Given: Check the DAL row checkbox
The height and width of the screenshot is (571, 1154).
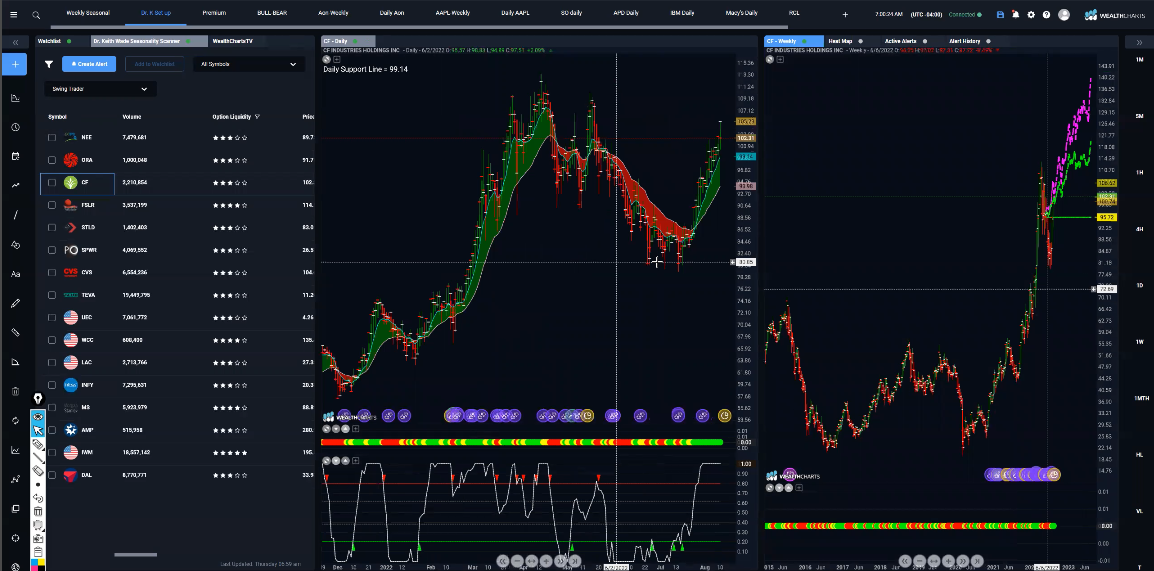Looking at the screenshot, I should [52, 475].
